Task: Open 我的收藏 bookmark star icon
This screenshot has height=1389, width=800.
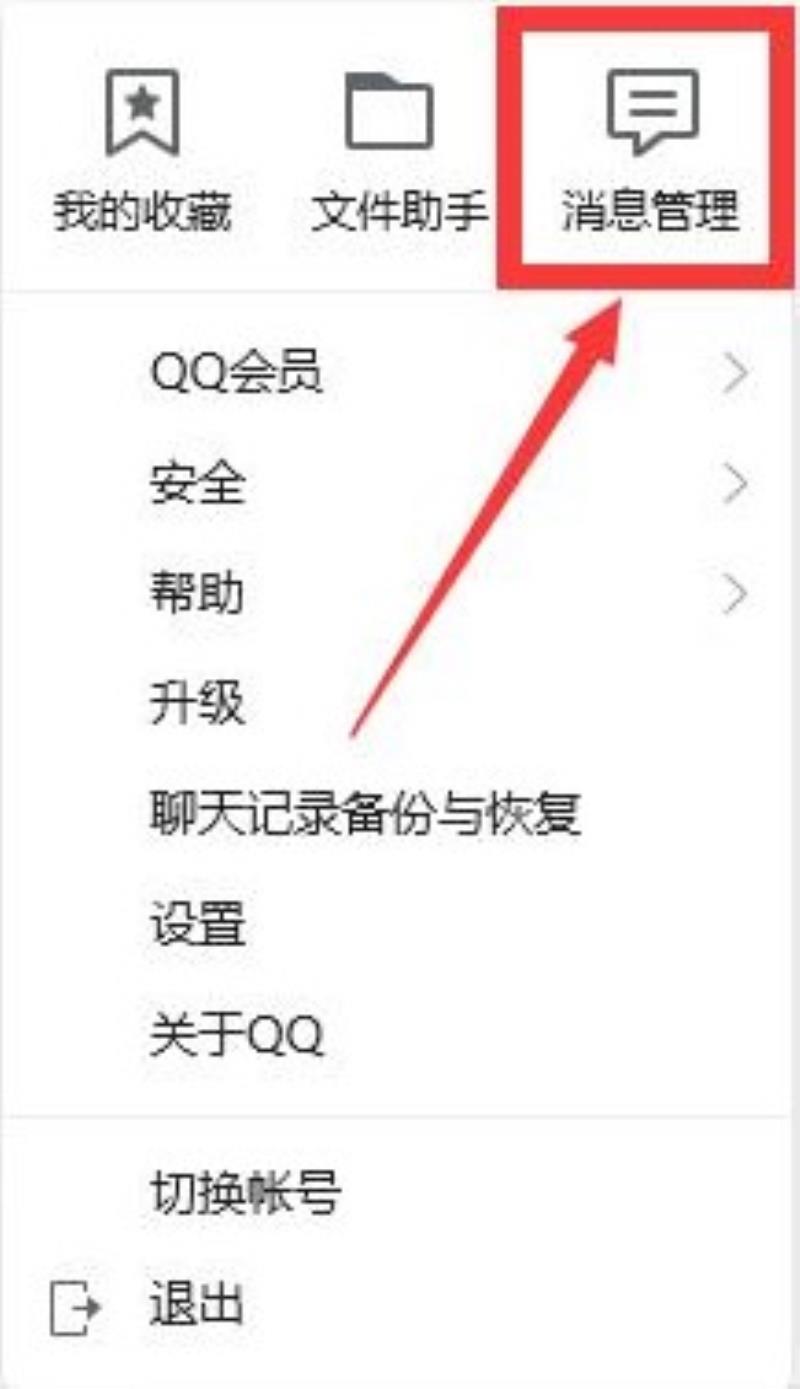Action: pyautogui.click(x=142, y=112)
